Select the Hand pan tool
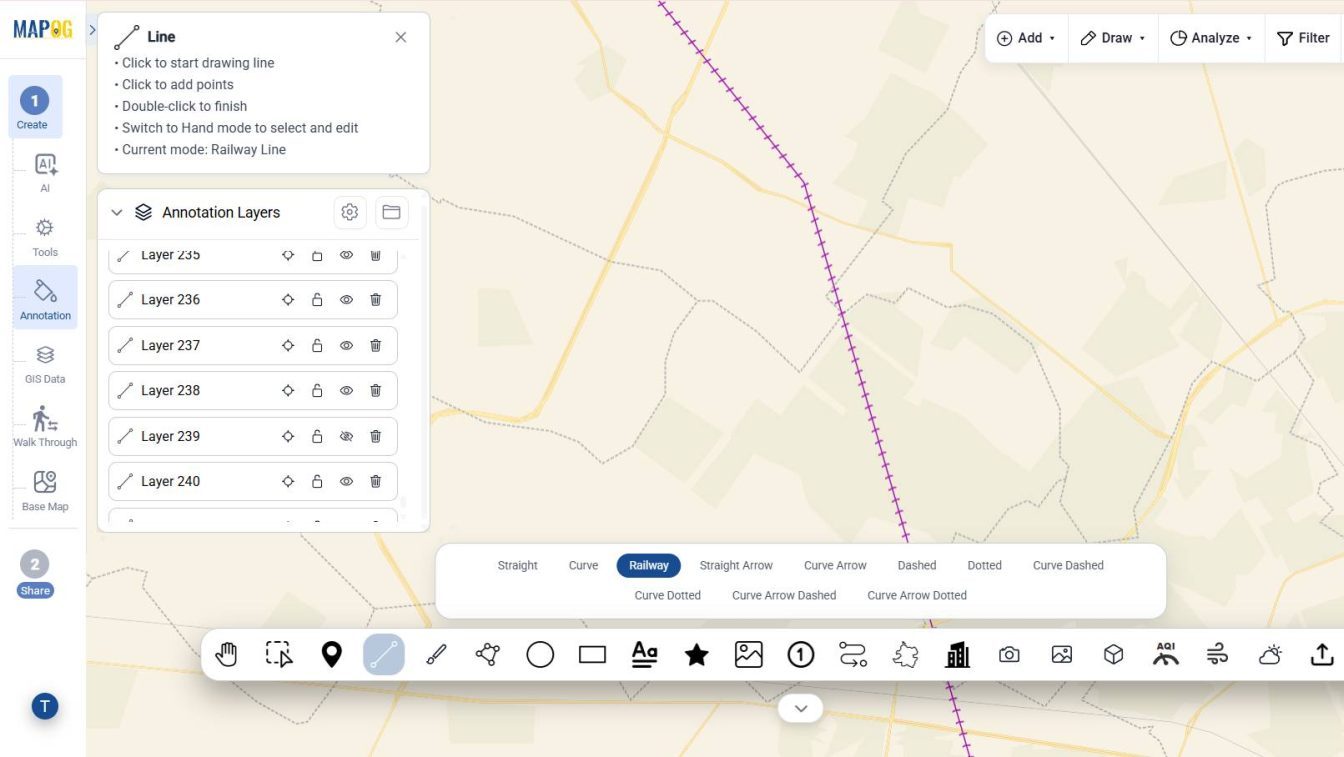The width and height of the screenshot is (1344, 757). tap(227, 655)
